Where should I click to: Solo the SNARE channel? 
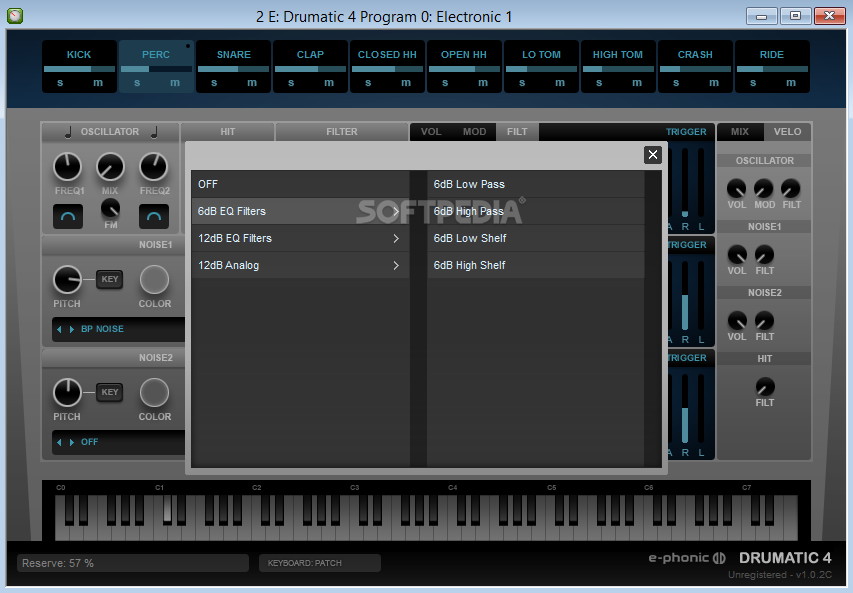(x=214, y=83)
